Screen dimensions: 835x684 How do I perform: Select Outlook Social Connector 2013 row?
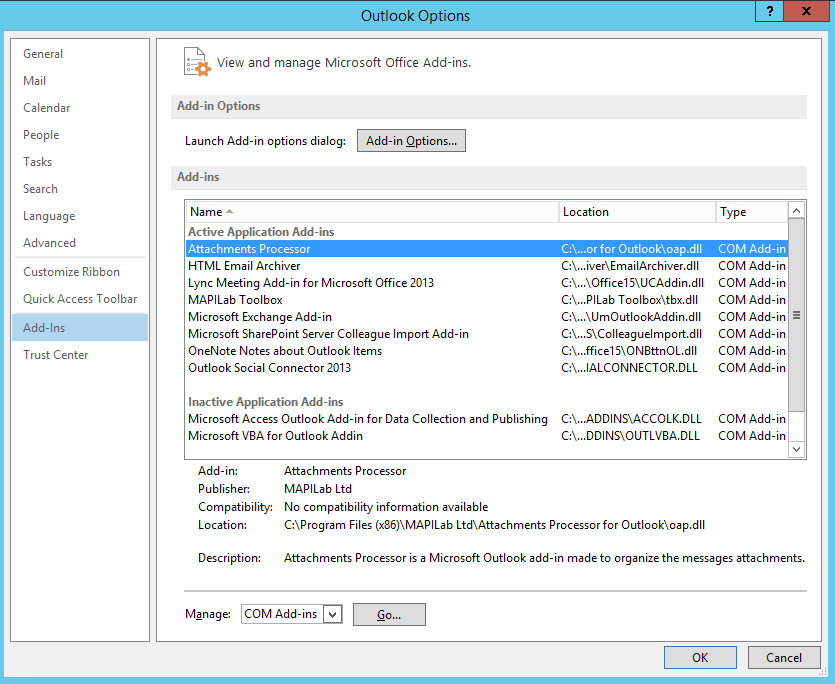coord(487,368)
